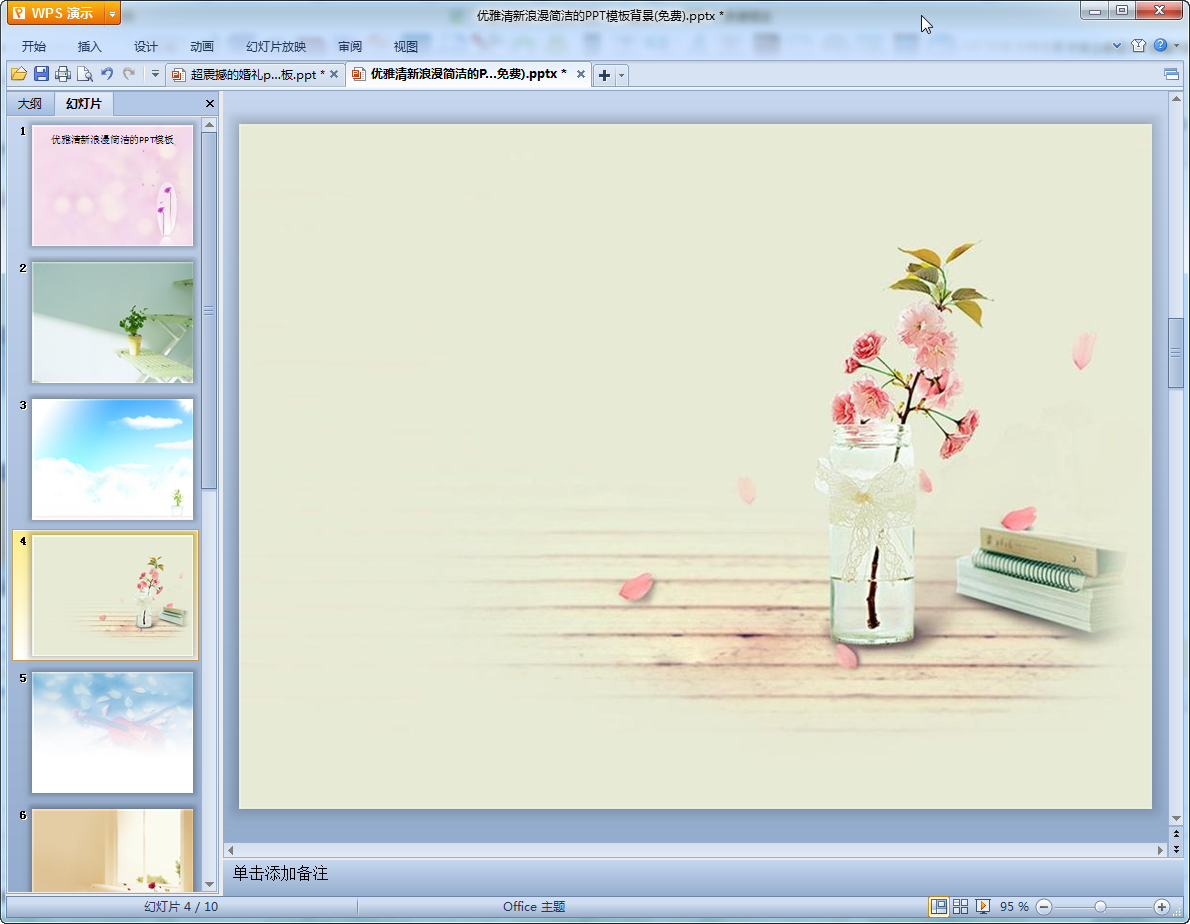Switch to normal view icon

[939, 907]
